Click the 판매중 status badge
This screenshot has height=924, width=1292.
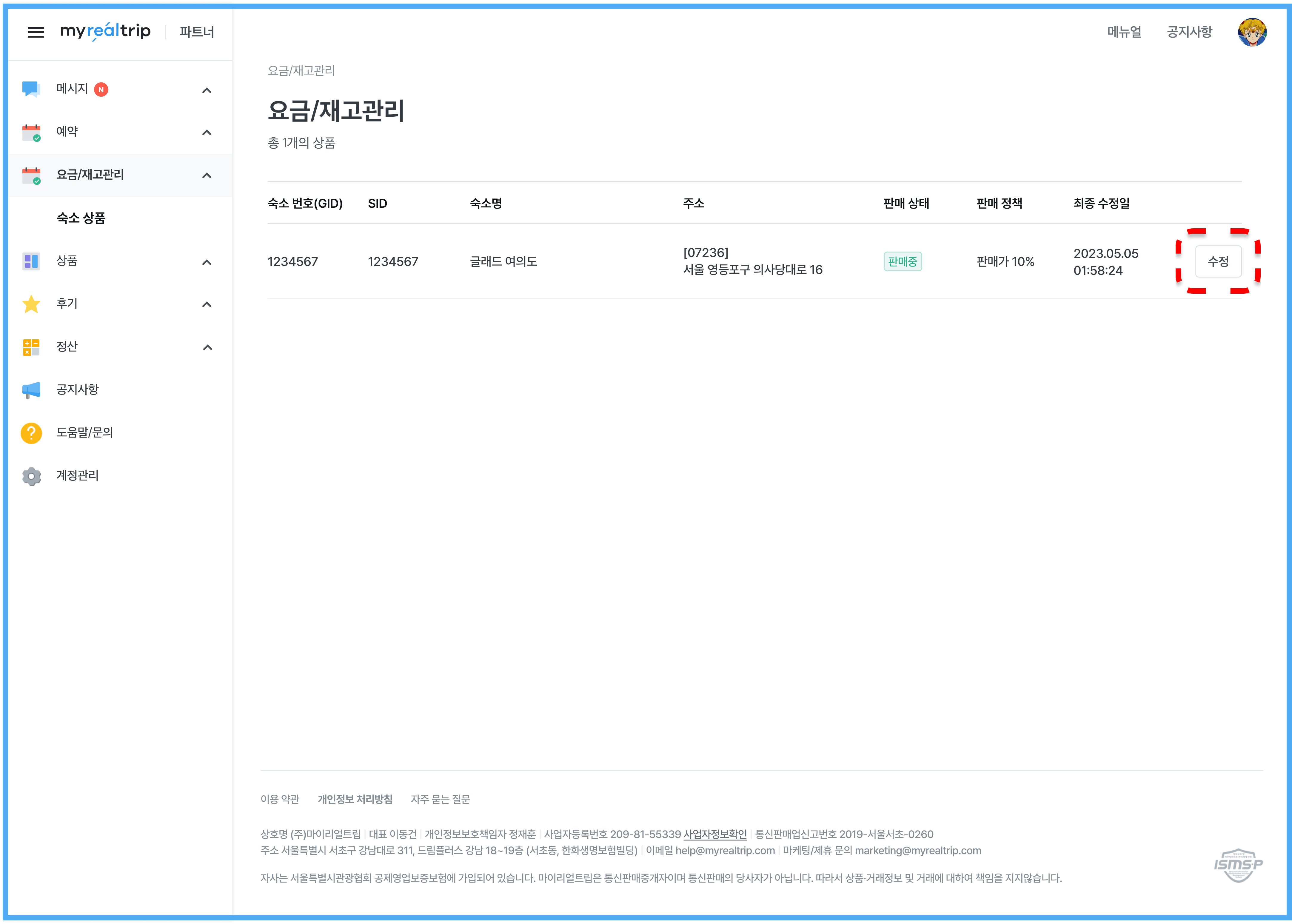point(902,261)
